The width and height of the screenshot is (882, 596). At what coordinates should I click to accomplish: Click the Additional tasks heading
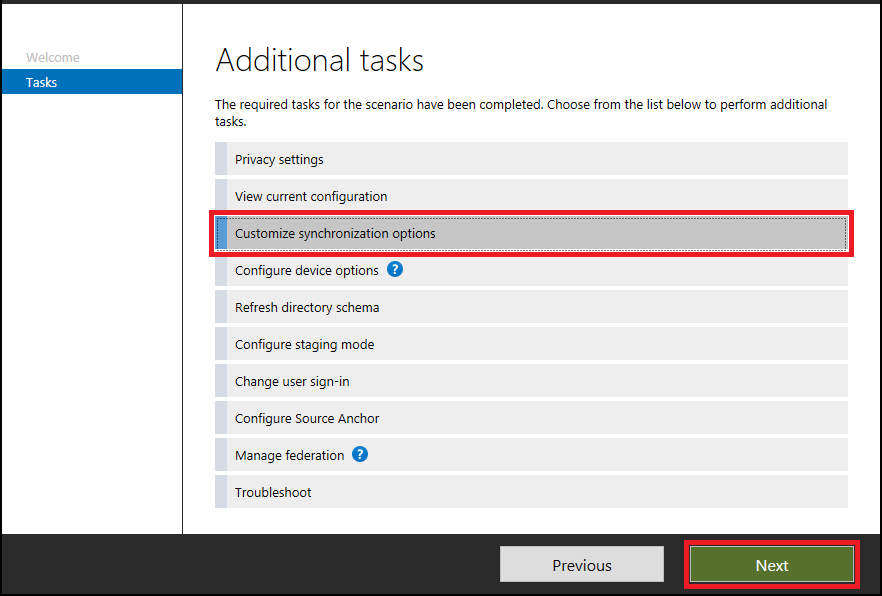[319, 60]
